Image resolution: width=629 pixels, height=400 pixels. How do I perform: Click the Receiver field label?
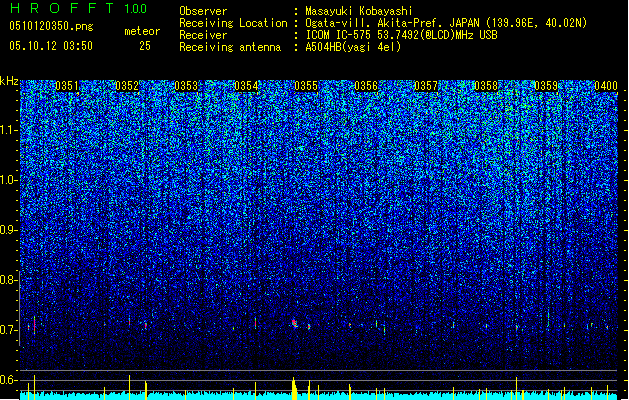pyautogui.click(x=203, y=35)
